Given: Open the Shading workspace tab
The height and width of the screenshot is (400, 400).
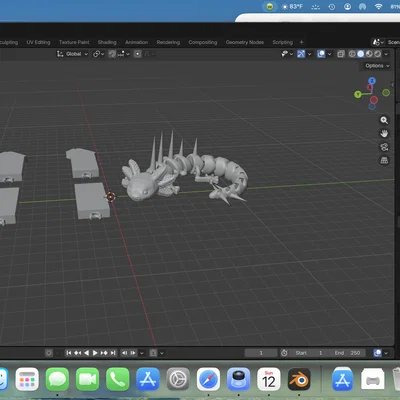Looking at the screenshot, I should click(x=107, y=42).
